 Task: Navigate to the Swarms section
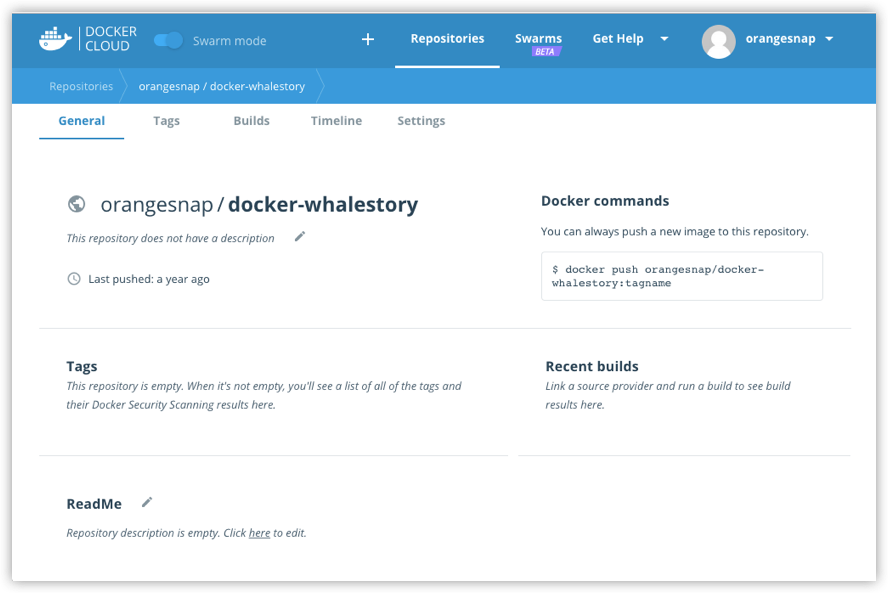pyautogui.click(x=538, y=36)
